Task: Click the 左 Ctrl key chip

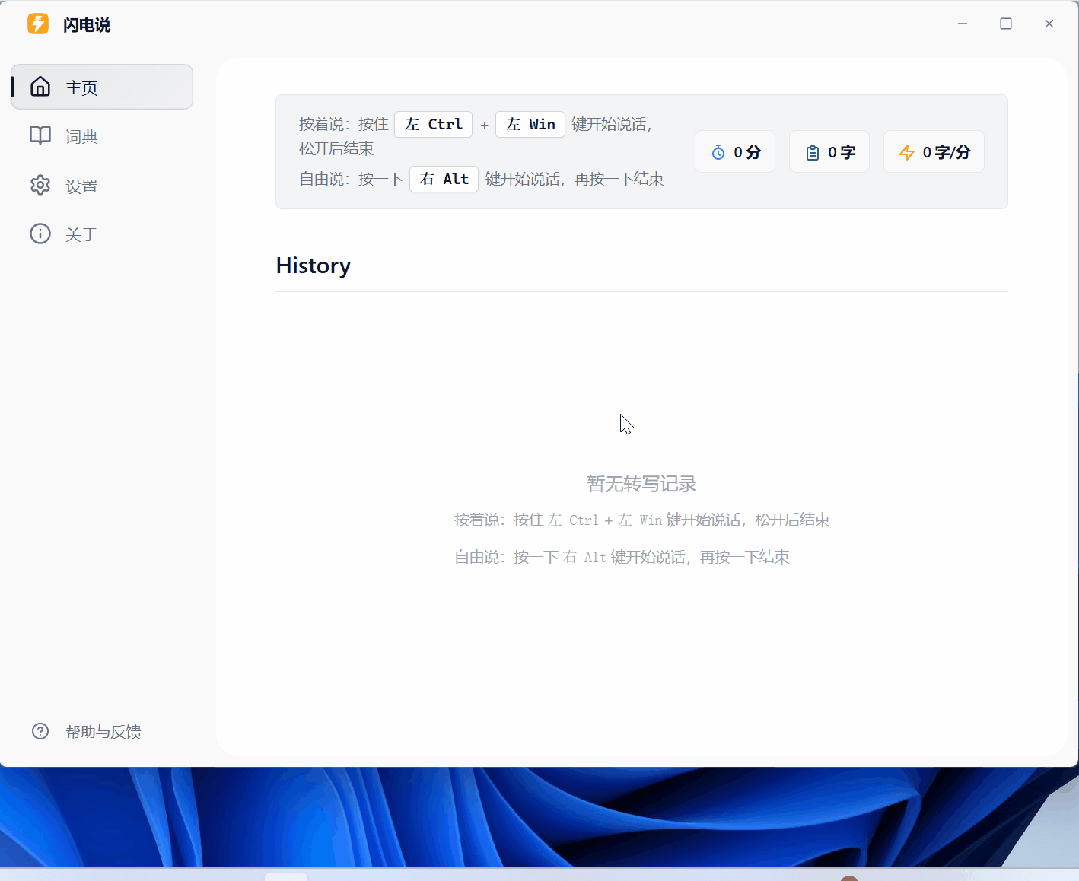Action: (x=433, y=124)
